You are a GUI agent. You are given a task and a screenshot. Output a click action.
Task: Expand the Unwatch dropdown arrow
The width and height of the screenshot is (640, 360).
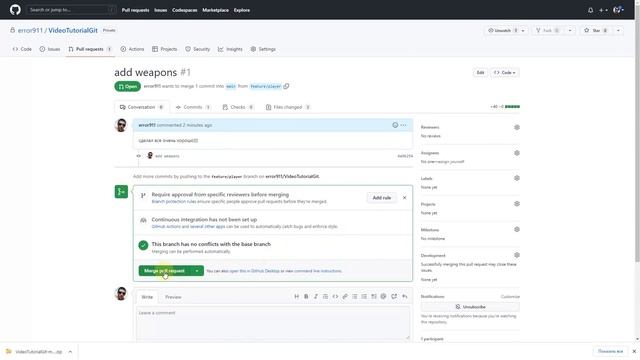(523, 31)
